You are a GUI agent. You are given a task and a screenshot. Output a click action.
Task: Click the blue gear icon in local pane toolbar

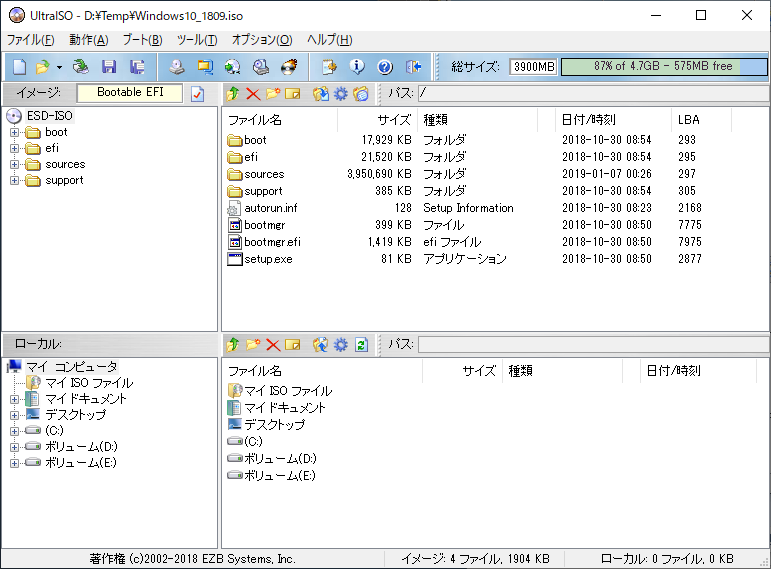pos(340,345)
